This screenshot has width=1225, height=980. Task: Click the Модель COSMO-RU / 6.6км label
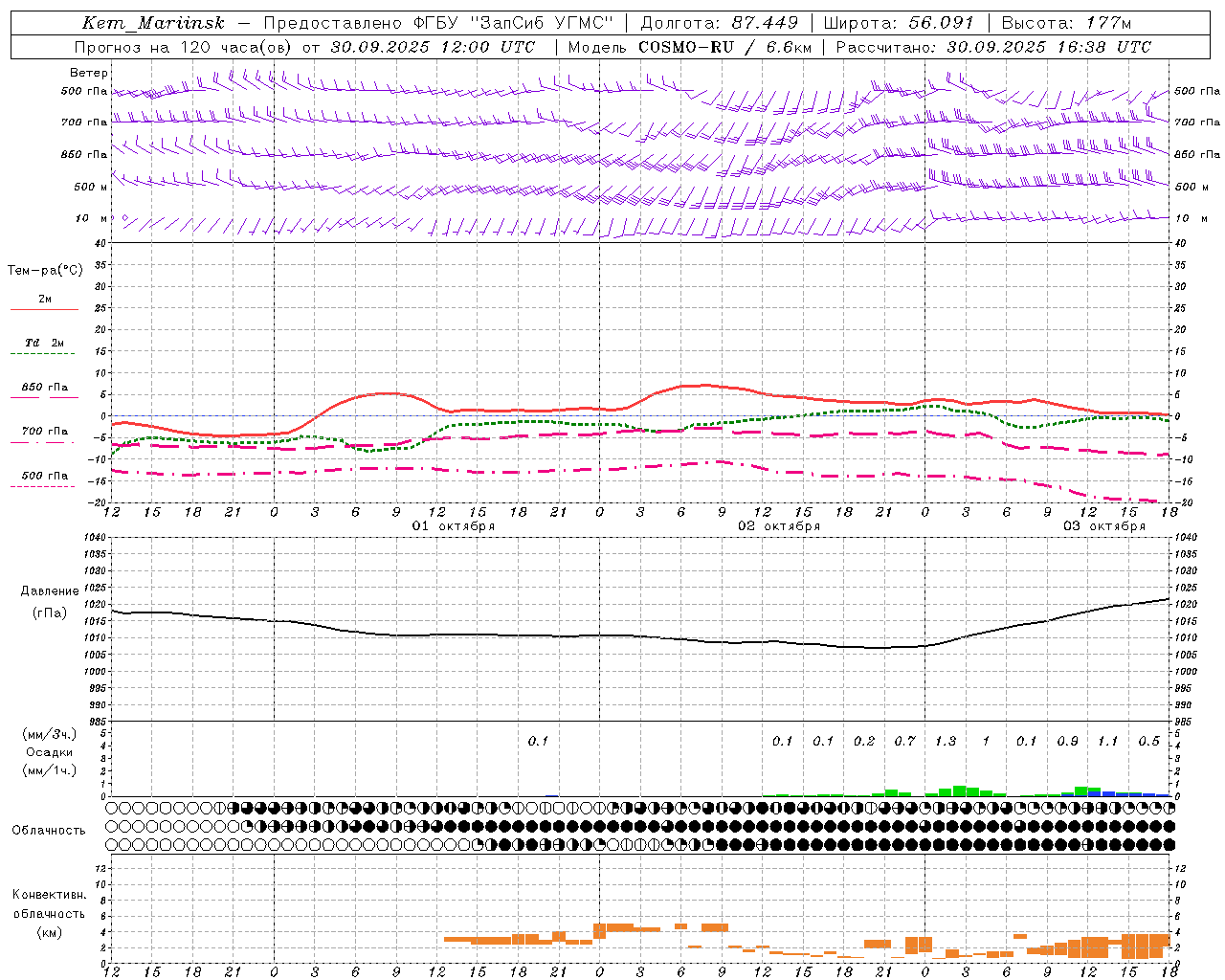690,47
